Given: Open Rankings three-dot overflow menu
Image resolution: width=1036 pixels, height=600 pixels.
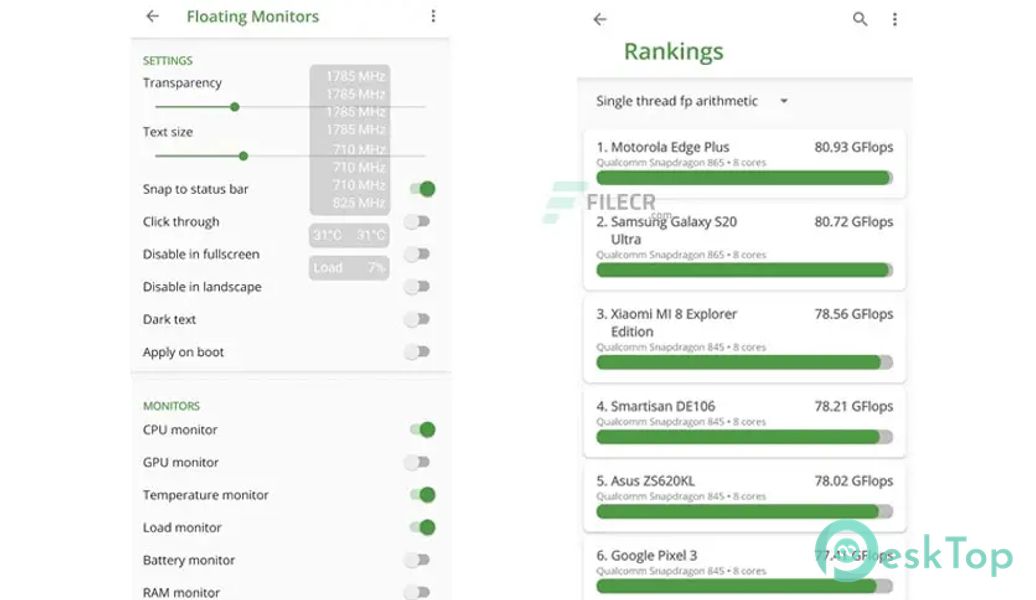Looking at the screenshot, I should (x=894, y=19).
